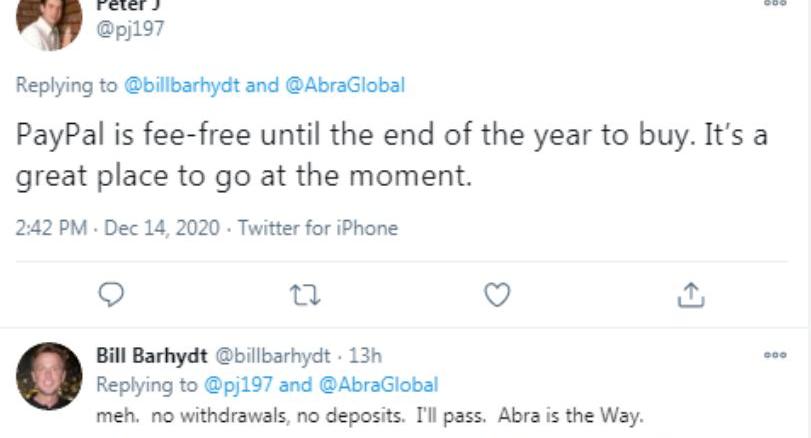Image resolution: width=811 pixels, height=438 pixels.
Task: Open @billbarhydt mention in main tweet's reply line
Action: click(182, 85)
